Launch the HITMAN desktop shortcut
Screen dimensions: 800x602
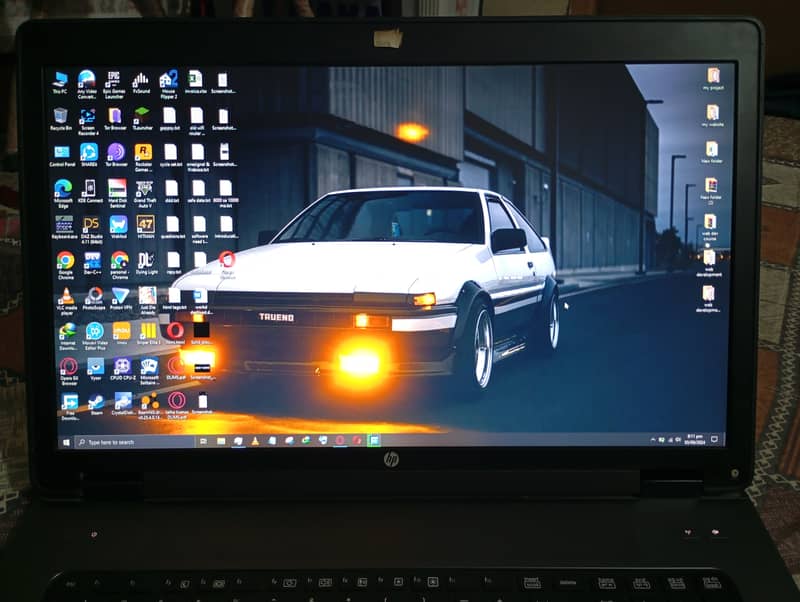(x=146, y=224)
